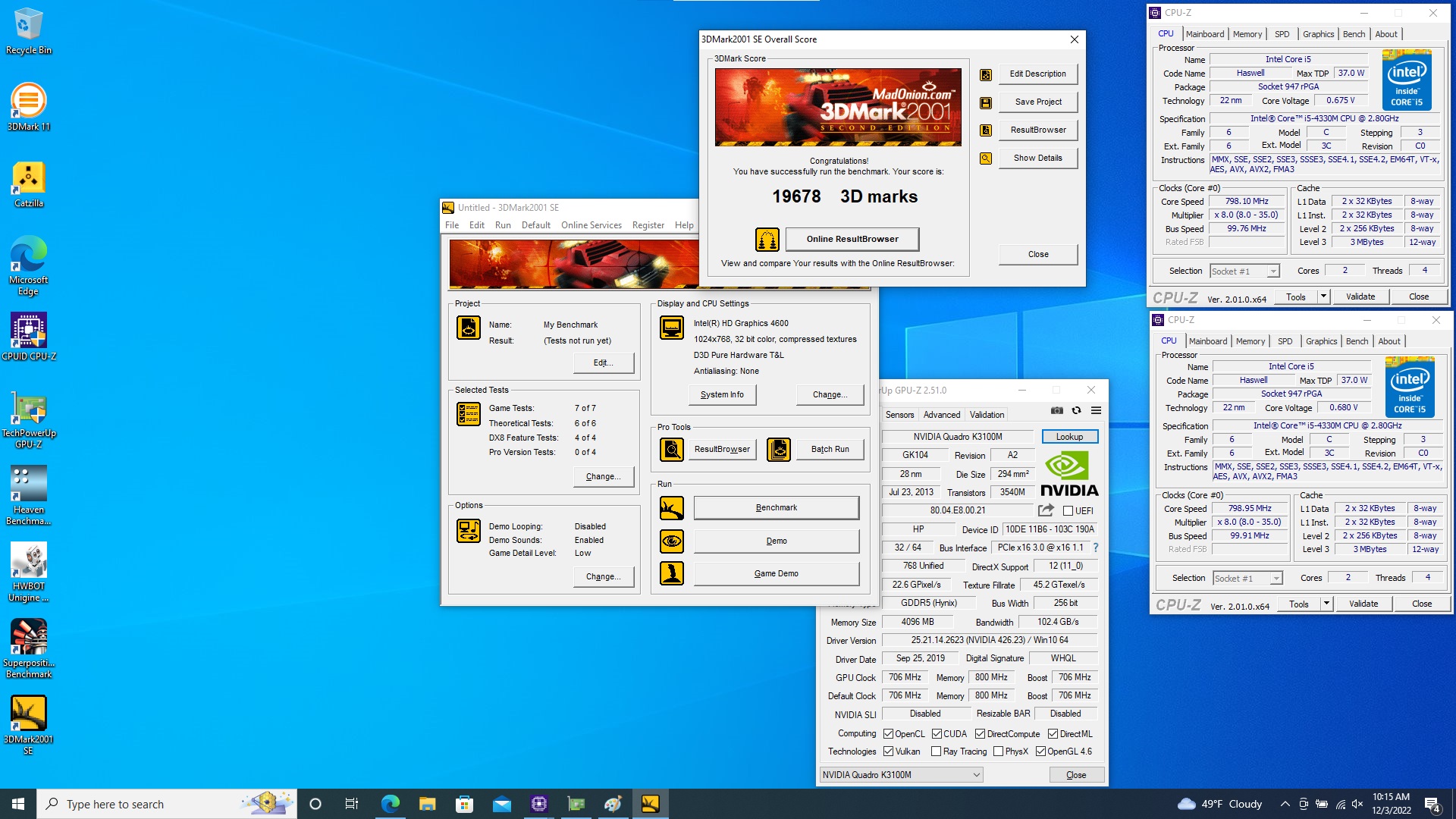Viewport: 1456px width, 819px height.
Task: Click the ResultBrowser icon in score dialog
Action: [x=986, y=130]
